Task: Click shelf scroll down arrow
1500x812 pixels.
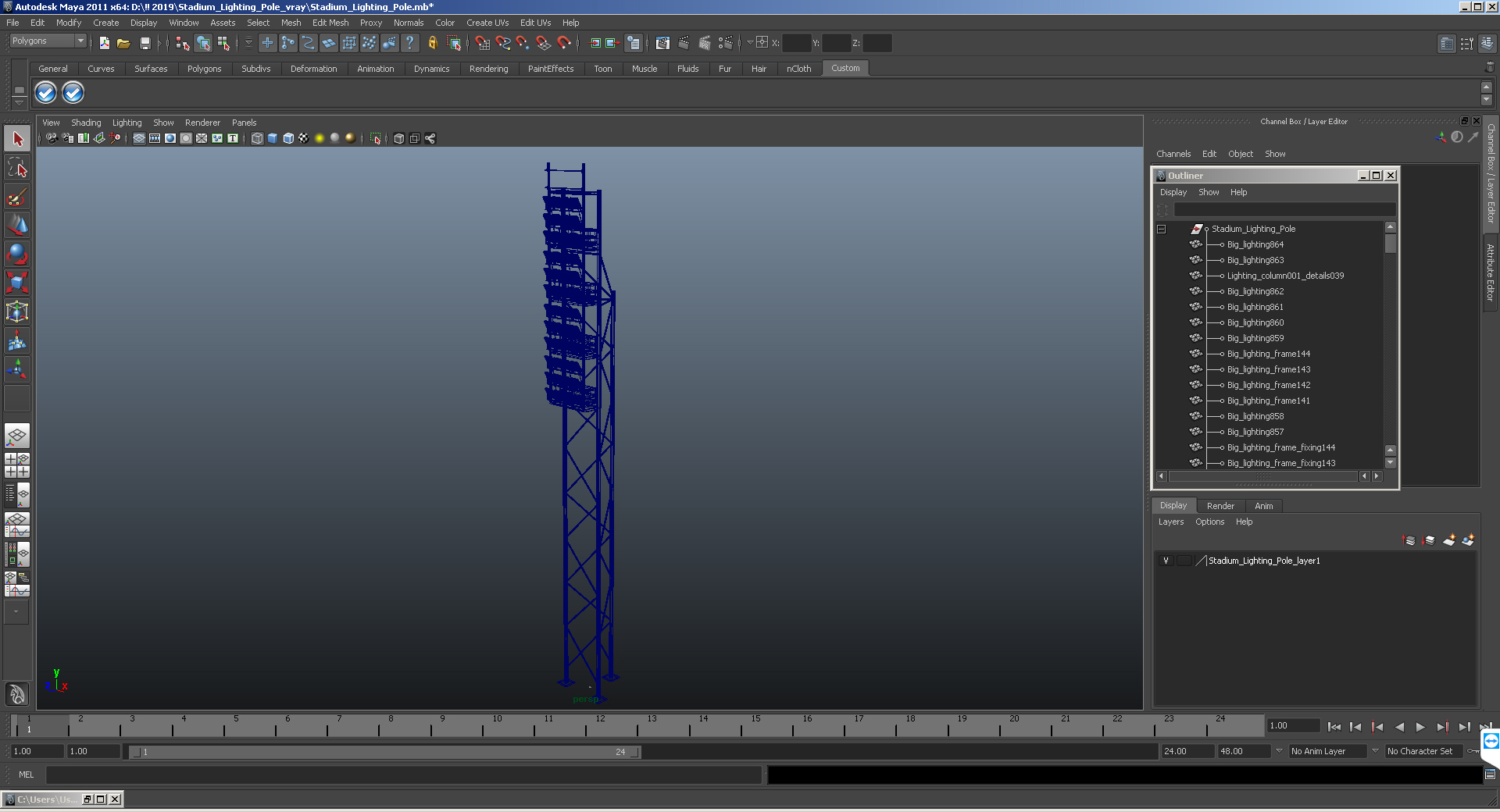Action: (x=1486, y=100)
